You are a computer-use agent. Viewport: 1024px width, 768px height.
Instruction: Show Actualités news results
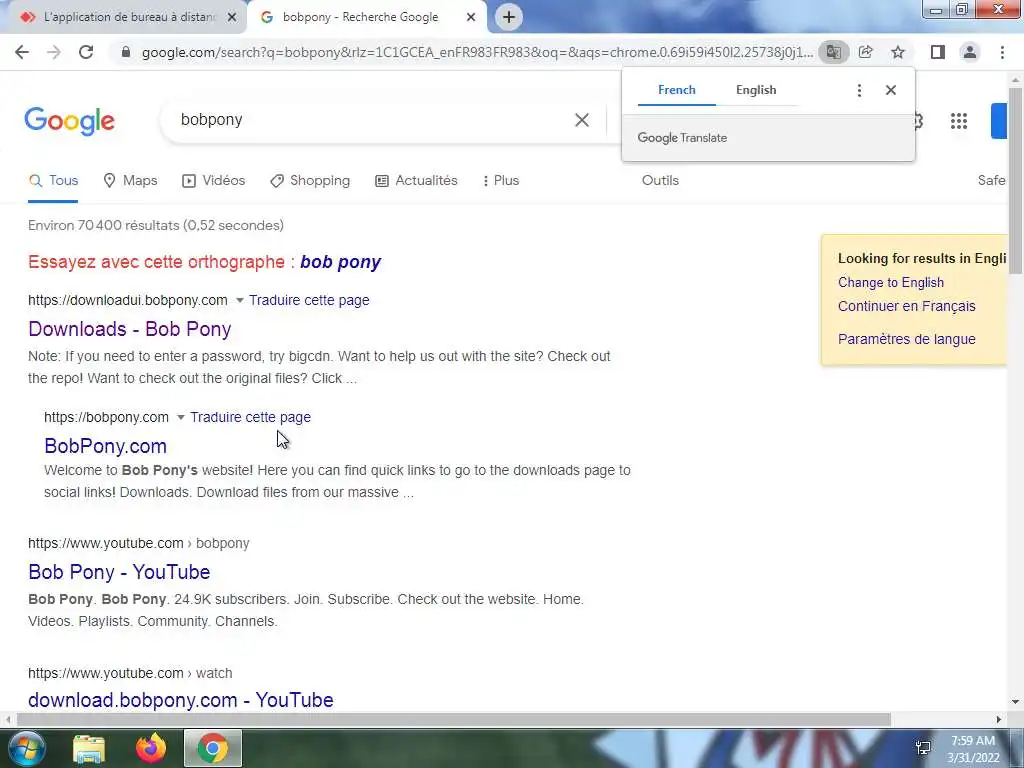417,181
